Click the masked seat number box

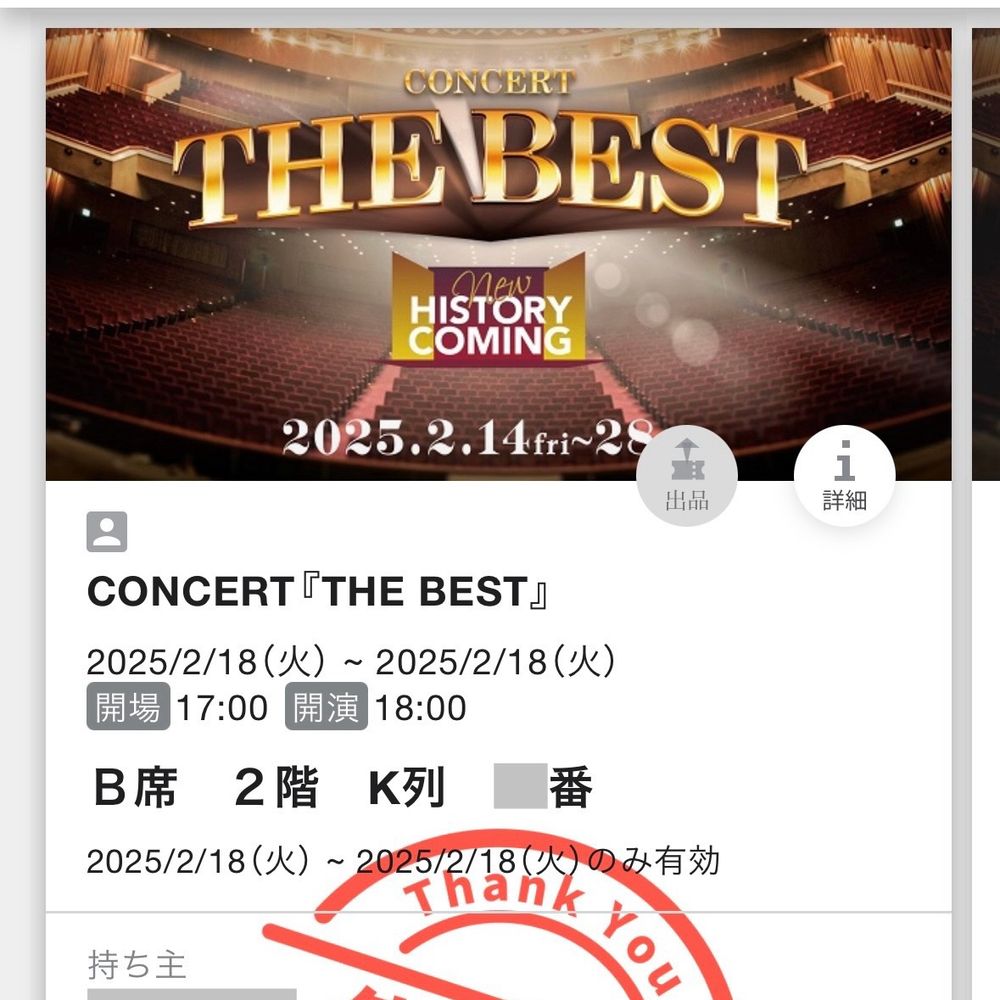tap(520, 786)
